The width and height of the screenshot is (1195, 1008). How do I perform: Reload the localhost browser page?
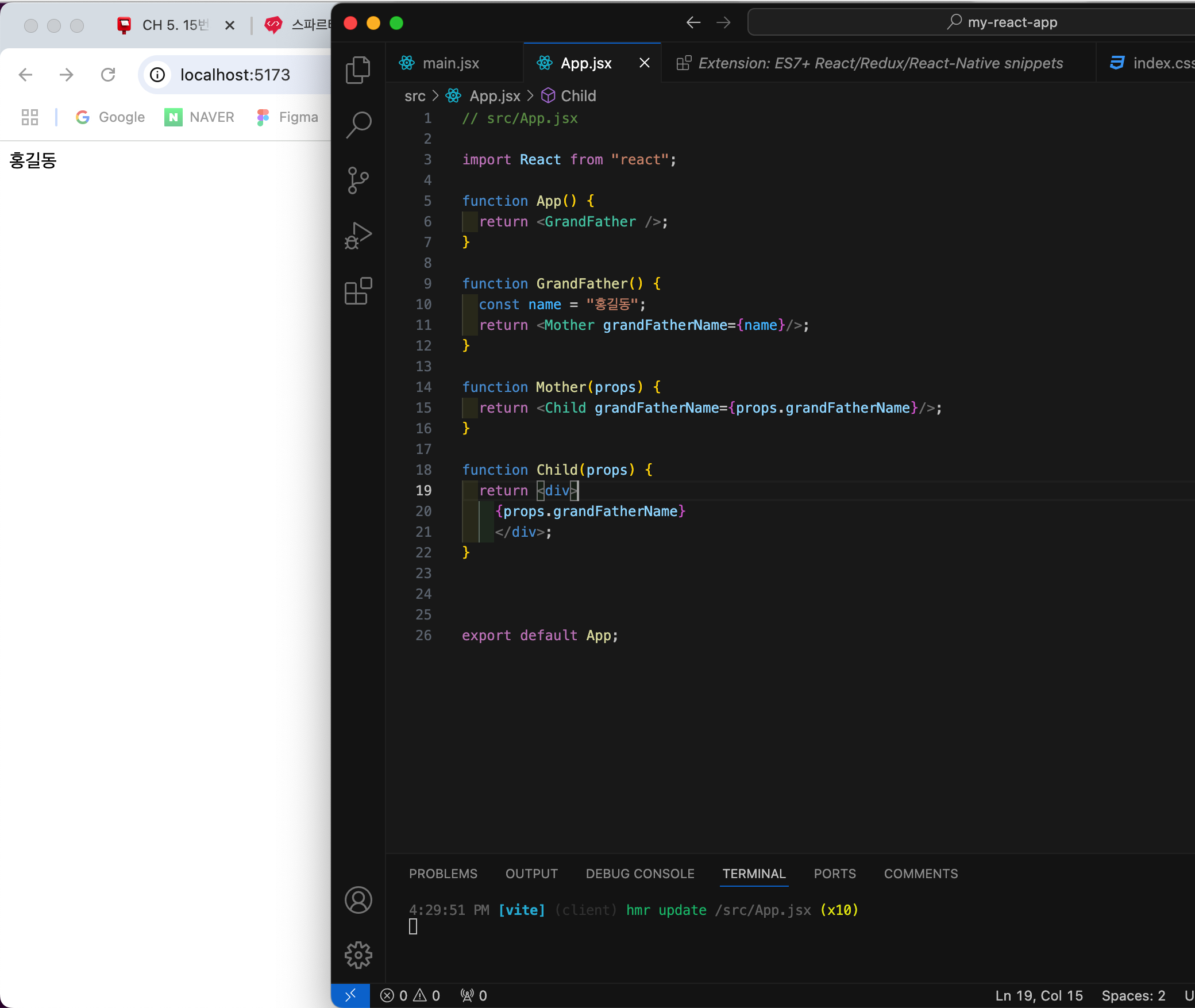pos(108,75)
